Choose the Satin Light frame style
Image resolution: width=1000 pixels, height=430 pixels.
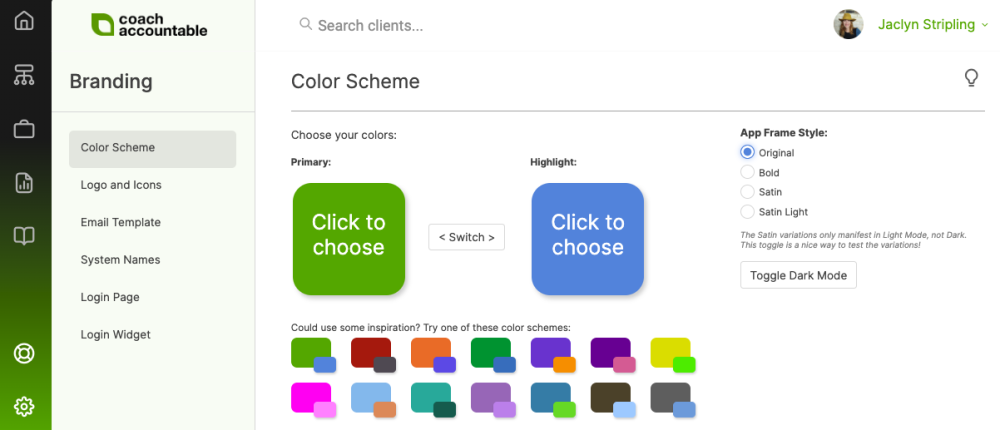click(747, 212)
